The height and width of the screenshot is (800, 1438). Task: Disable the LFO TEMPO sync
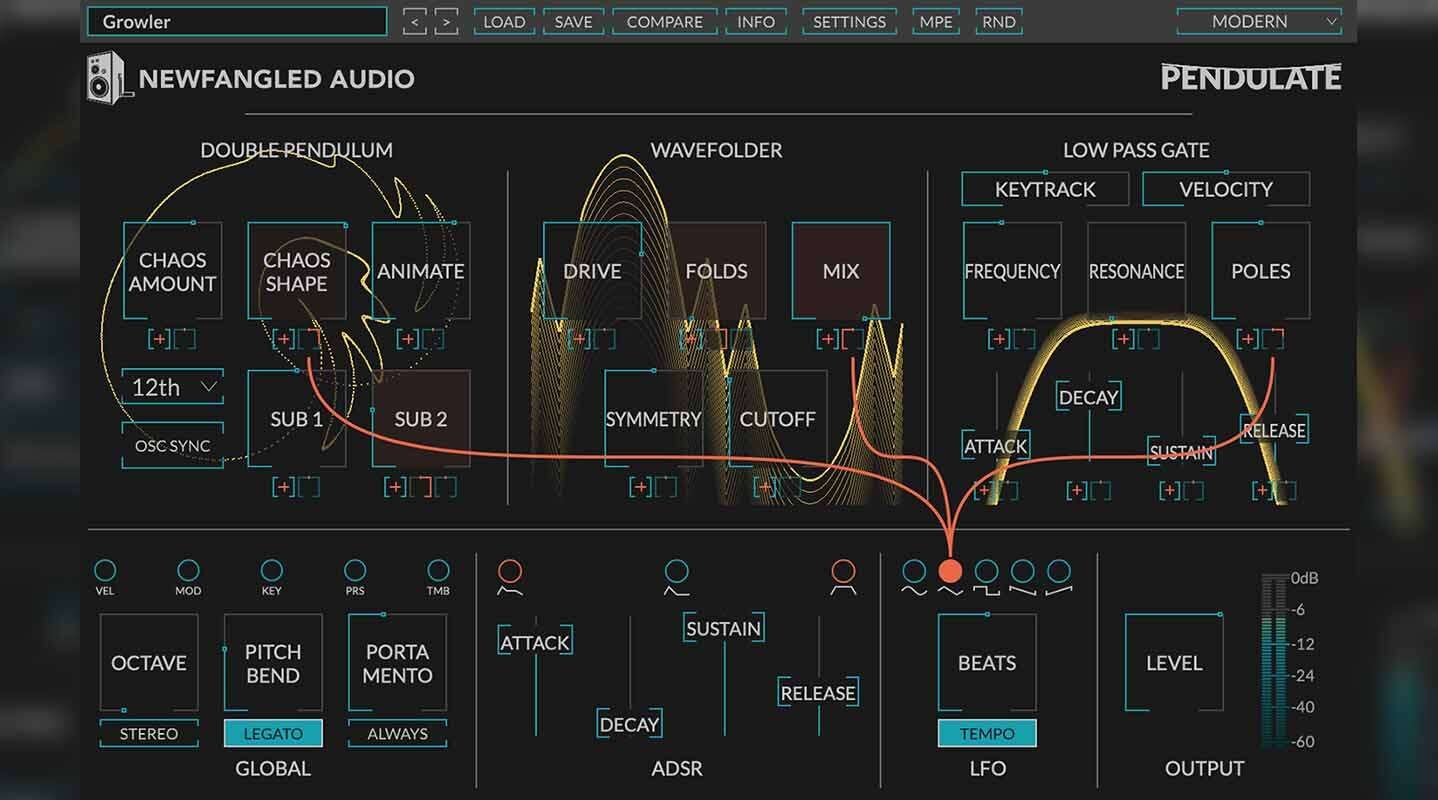click(987, 733)
